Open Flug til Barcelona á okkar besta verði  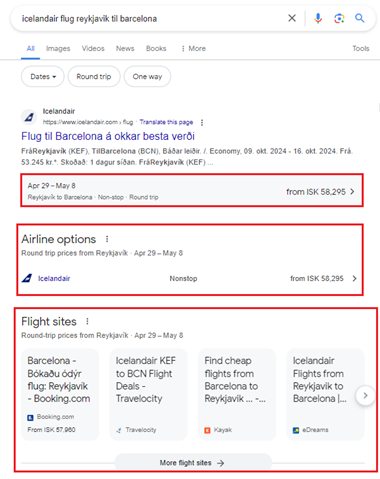(x=108, y=136)
